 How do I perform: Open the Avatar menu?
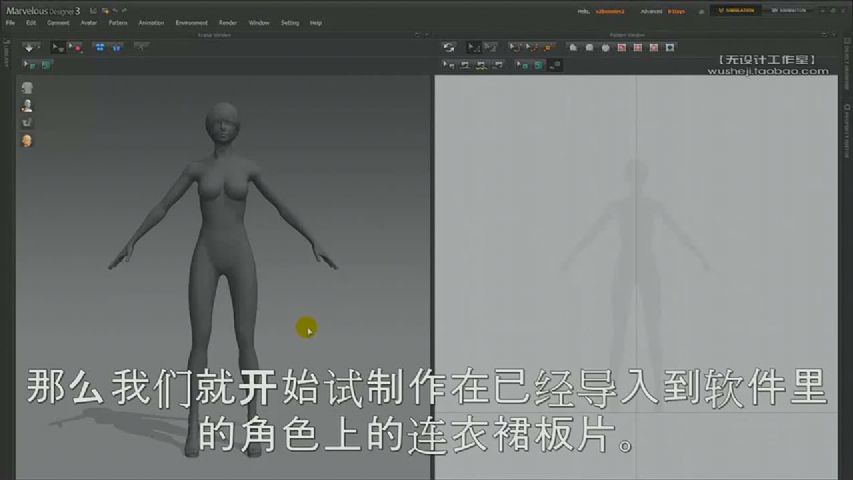89,23
